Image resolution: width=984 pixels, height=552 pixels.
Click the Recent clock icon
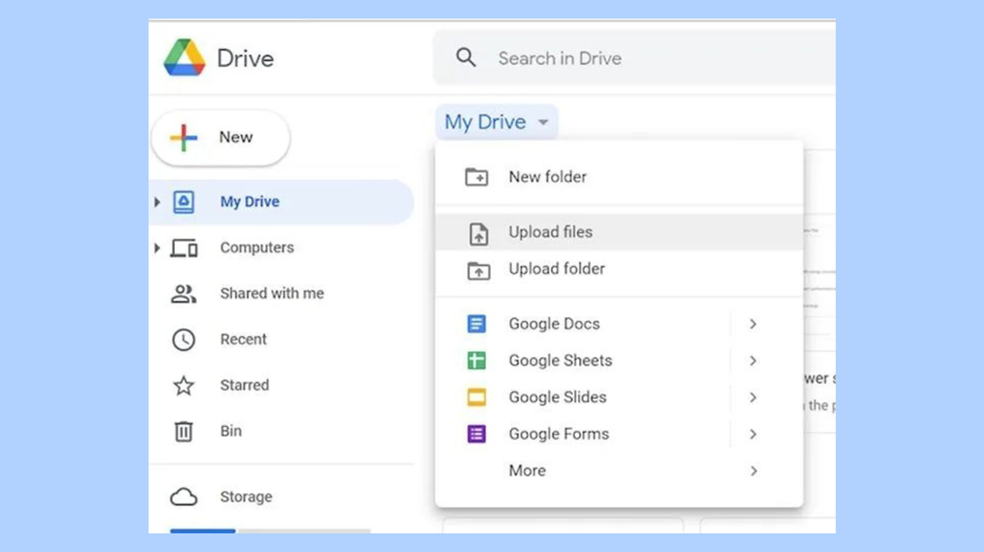[183, 339]
